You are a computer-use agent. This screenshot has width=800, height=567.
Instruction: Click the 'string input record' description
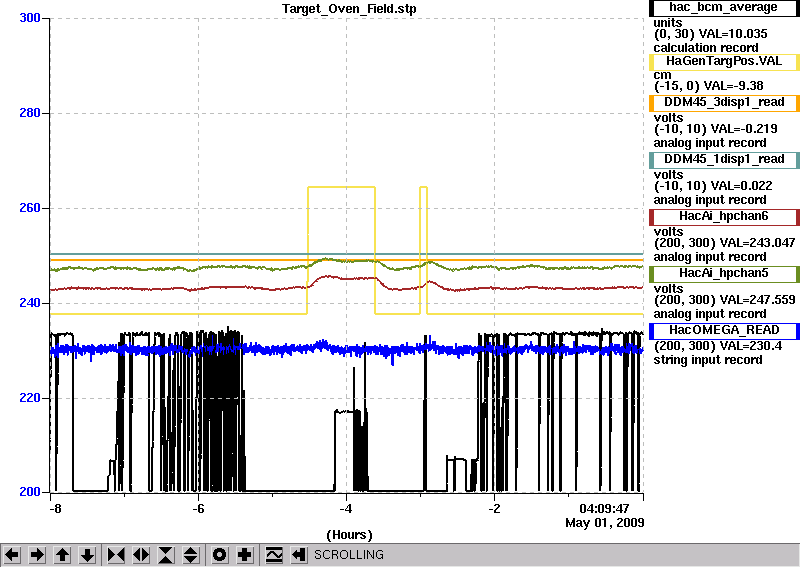(708, 360)
